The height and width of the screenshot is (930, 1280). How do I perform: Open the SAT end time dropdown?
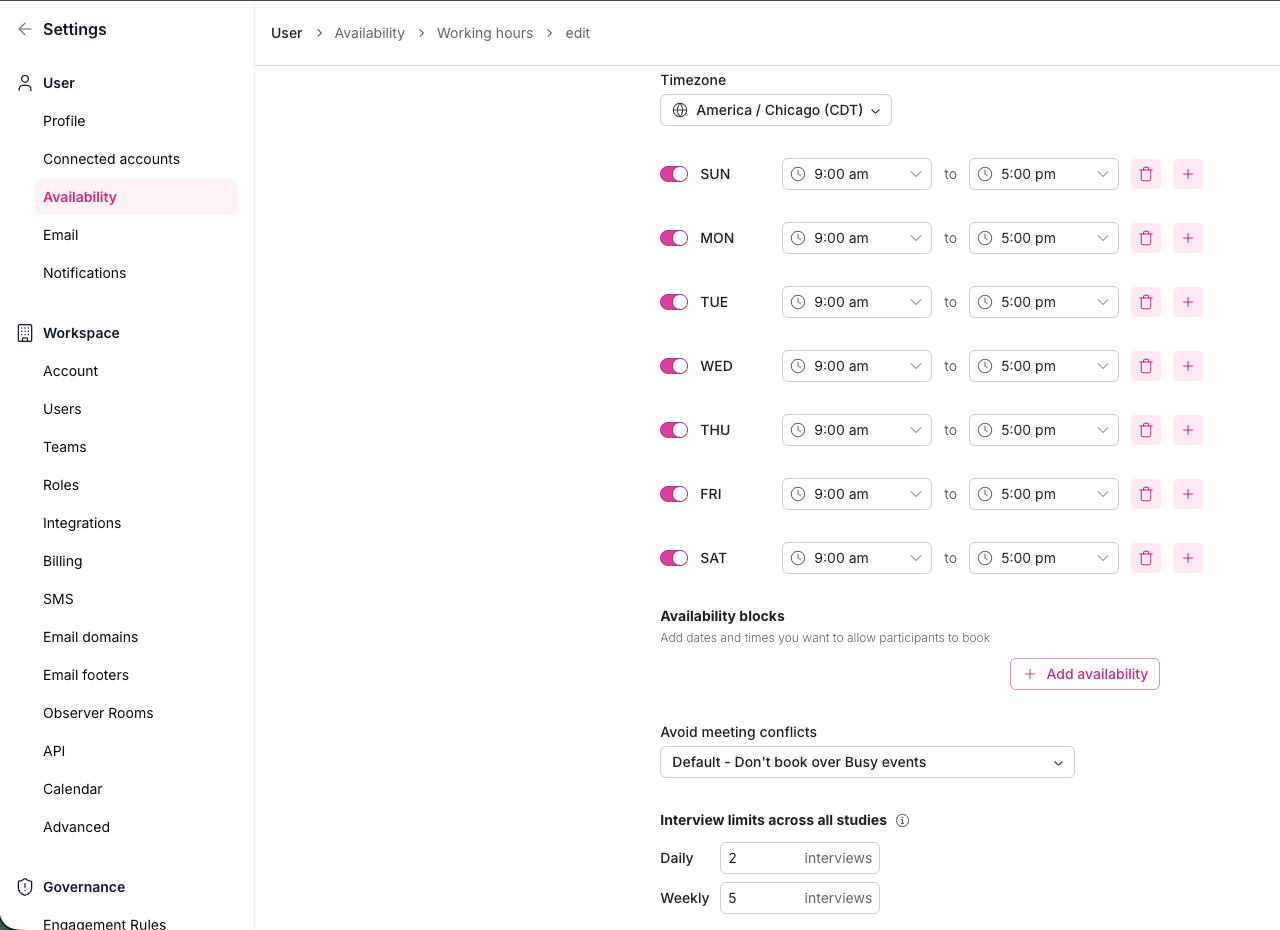(x=1044, y=558)
